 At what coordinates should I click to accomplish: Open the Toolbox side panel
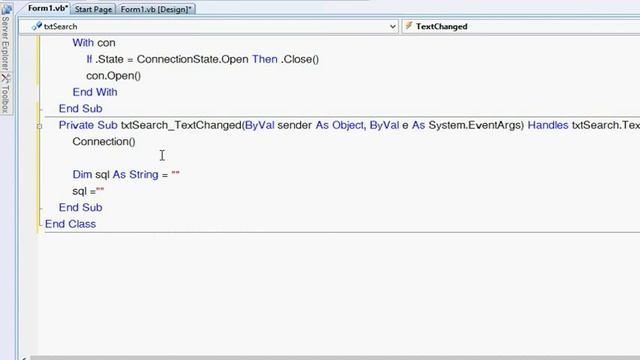tap(5, 99)
